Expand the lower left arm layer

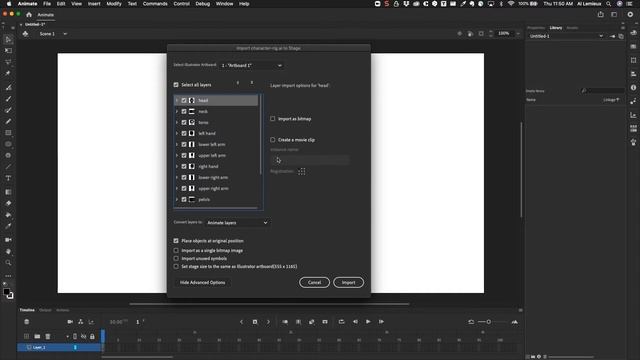point(177,144)
